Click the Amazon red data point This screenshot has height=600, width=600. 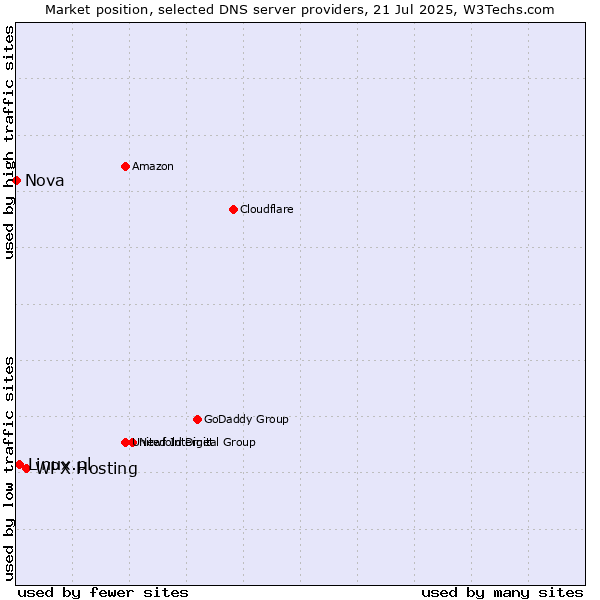click(x=125, y=166)
